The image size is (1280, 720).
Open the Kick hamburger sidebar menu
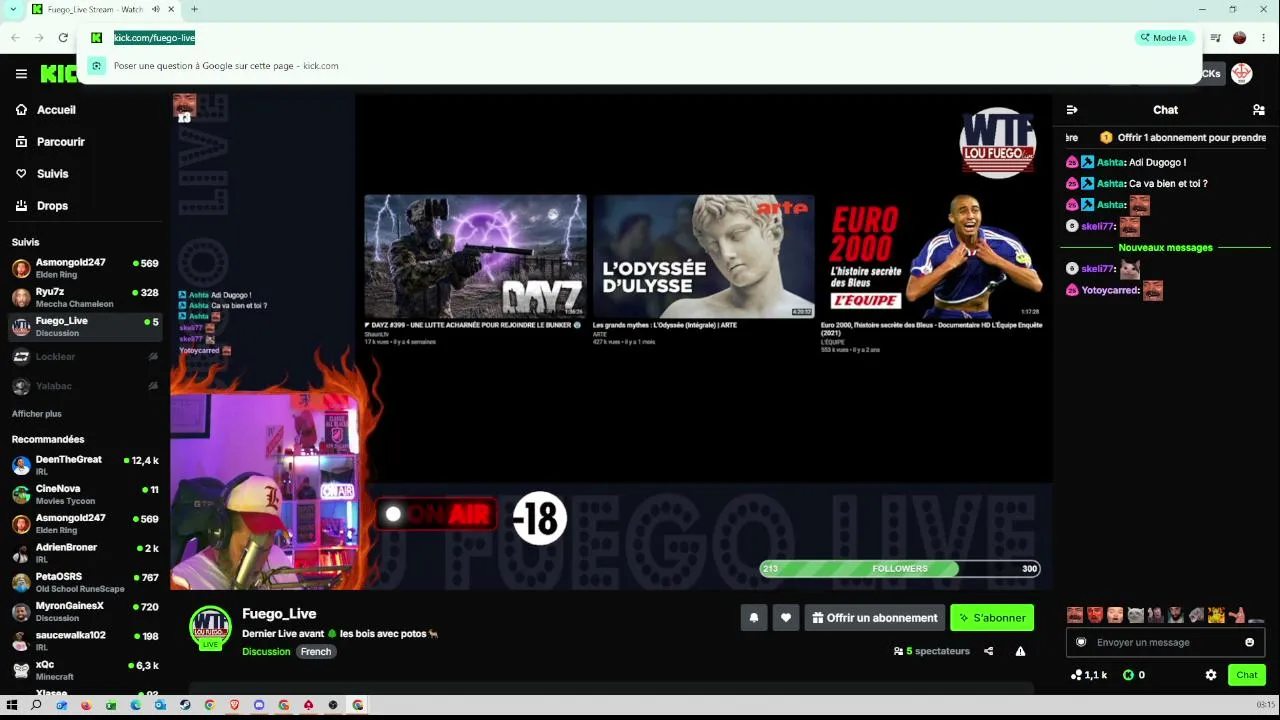click(x=21, y=73)
